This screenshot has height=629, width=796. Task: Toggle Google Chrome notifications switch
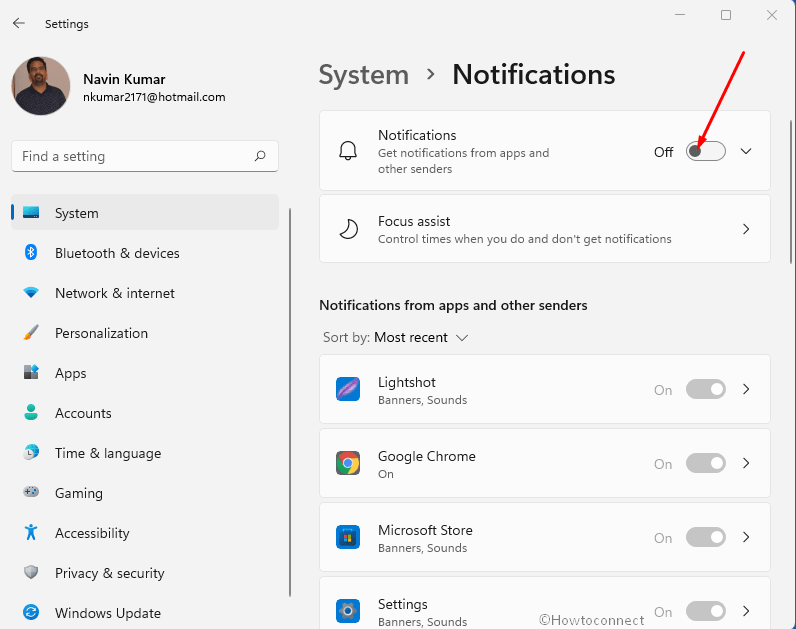pos(706,463)
